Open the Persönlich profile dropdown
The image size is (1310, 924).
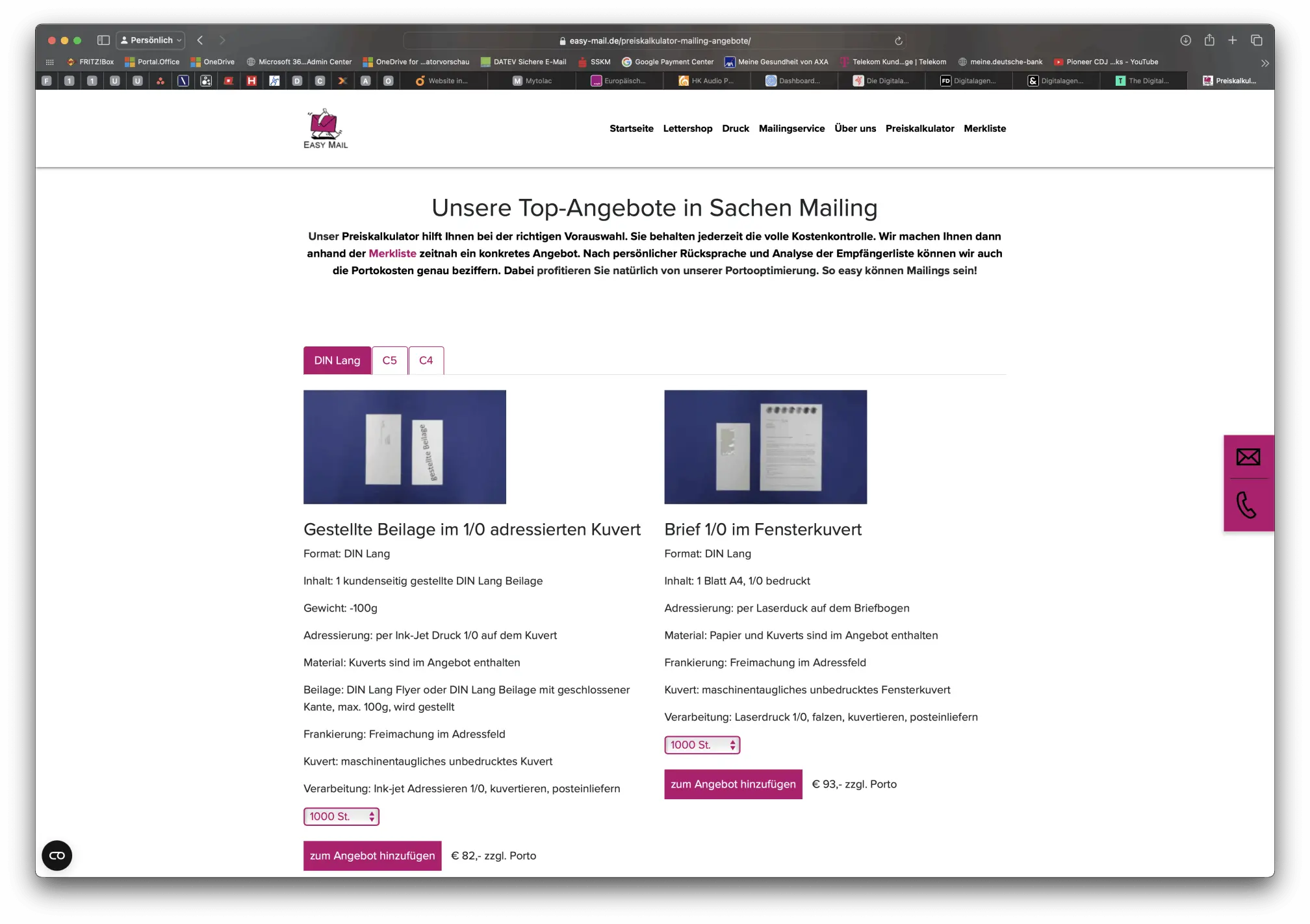pyautogui.click(x=150, y=40)
